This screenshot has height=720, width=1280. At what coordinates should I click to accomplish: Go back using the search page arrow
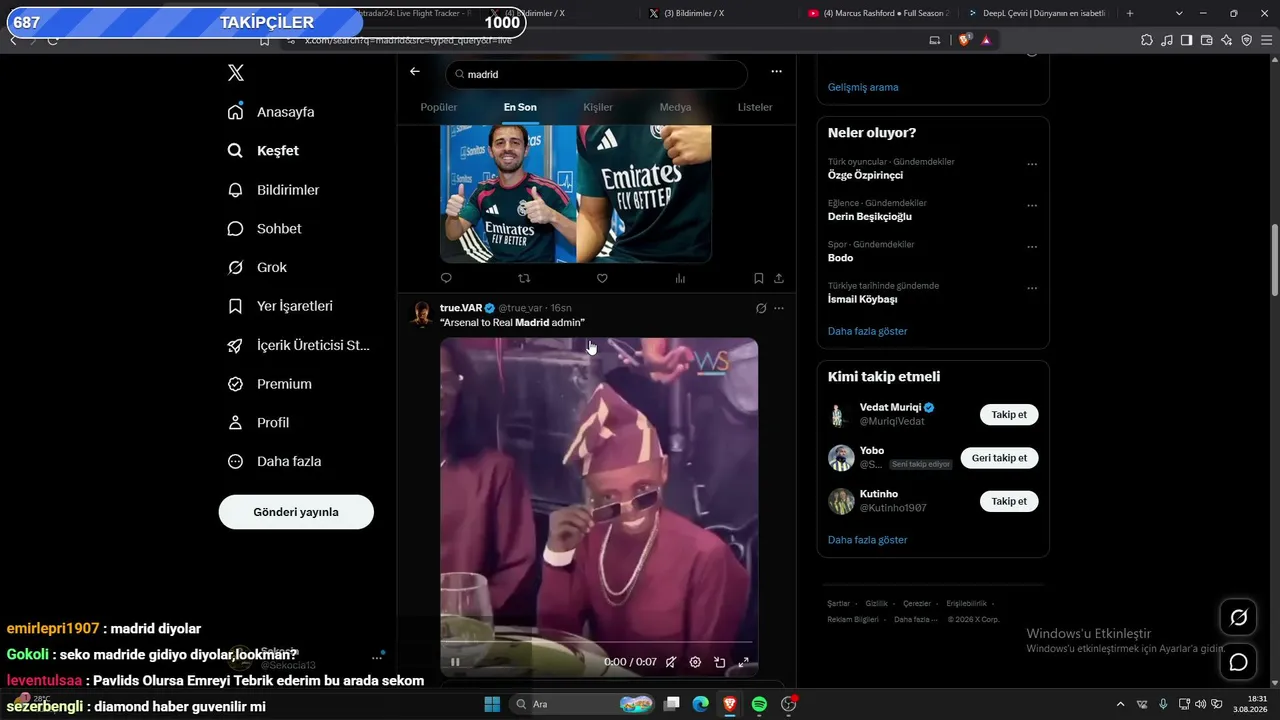[415, 72]
